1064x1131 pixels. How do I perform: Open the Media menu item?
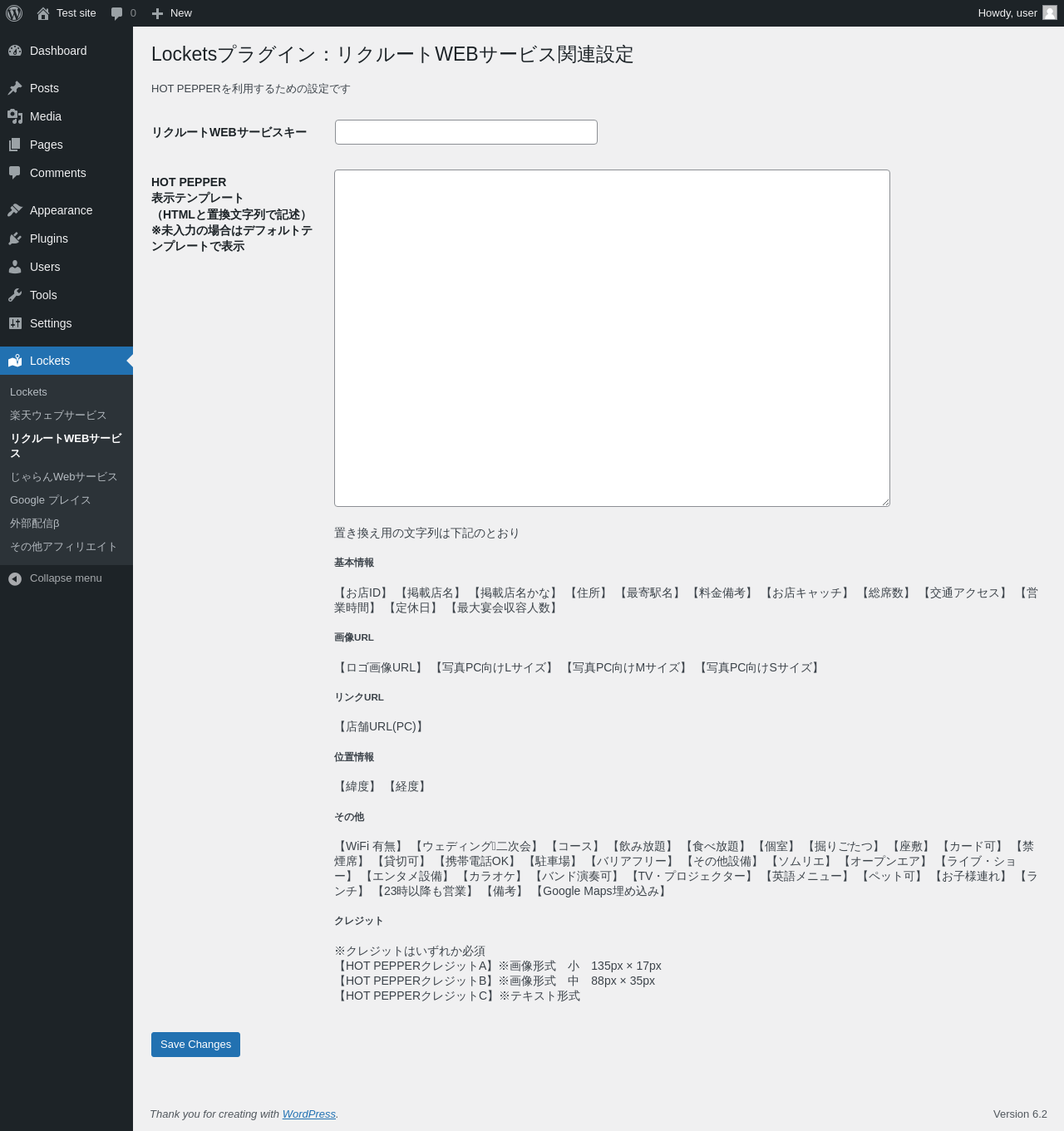click(x=46, y=116)
